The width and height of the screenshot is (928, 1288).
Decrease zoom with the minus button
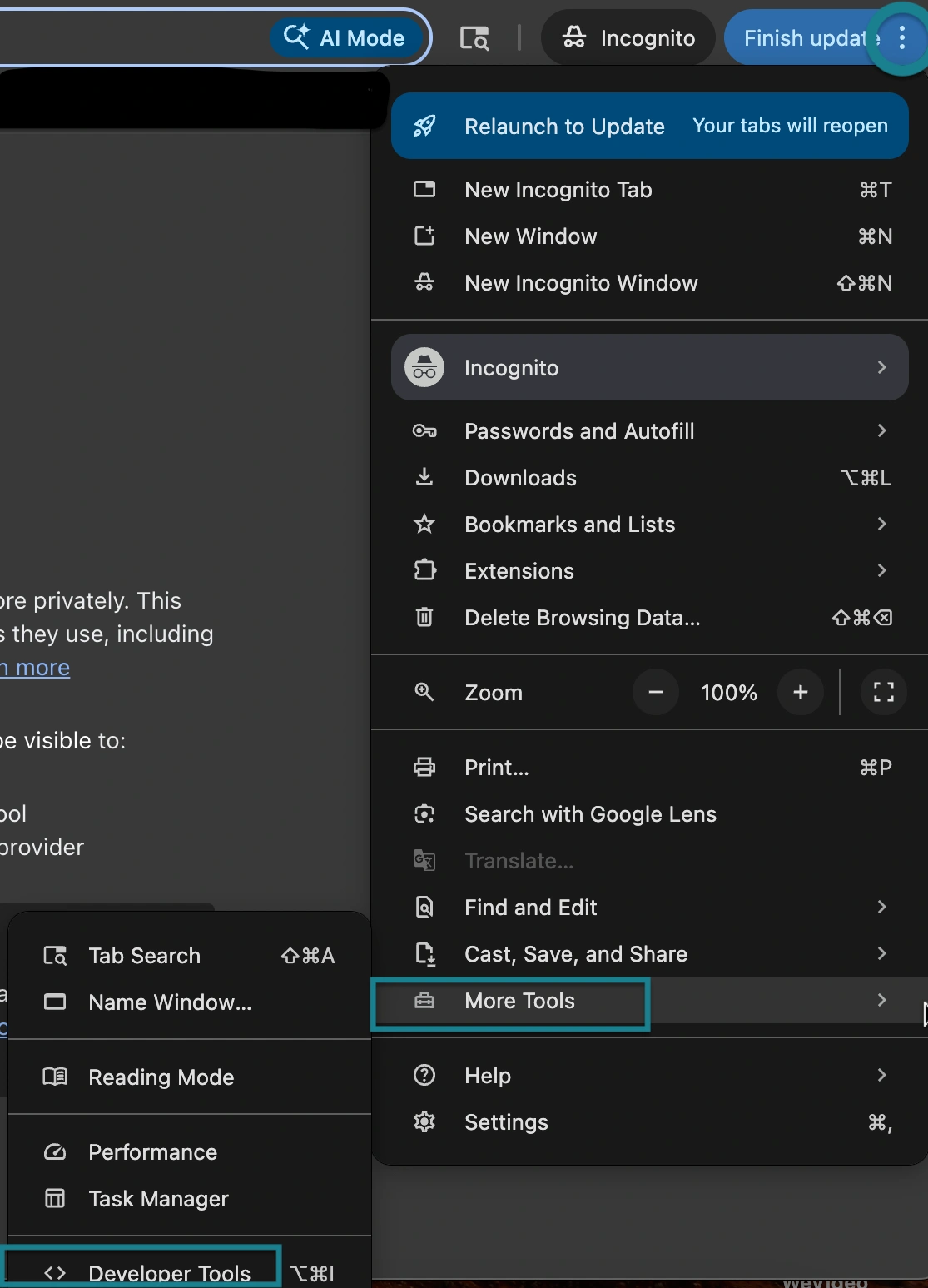point(656,692)
